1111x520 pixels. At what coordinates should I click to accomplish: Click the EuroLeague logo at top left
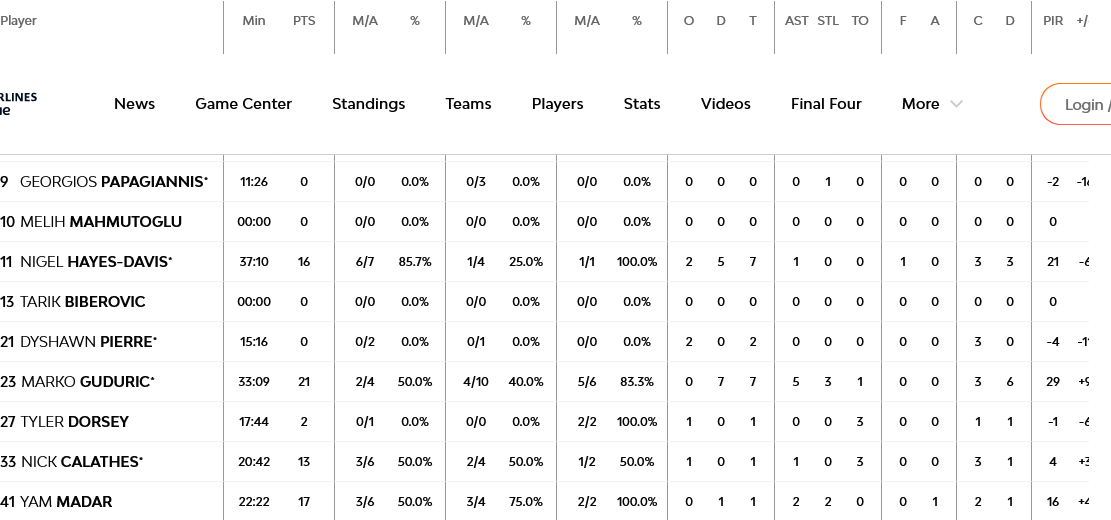tap(18, 103)
